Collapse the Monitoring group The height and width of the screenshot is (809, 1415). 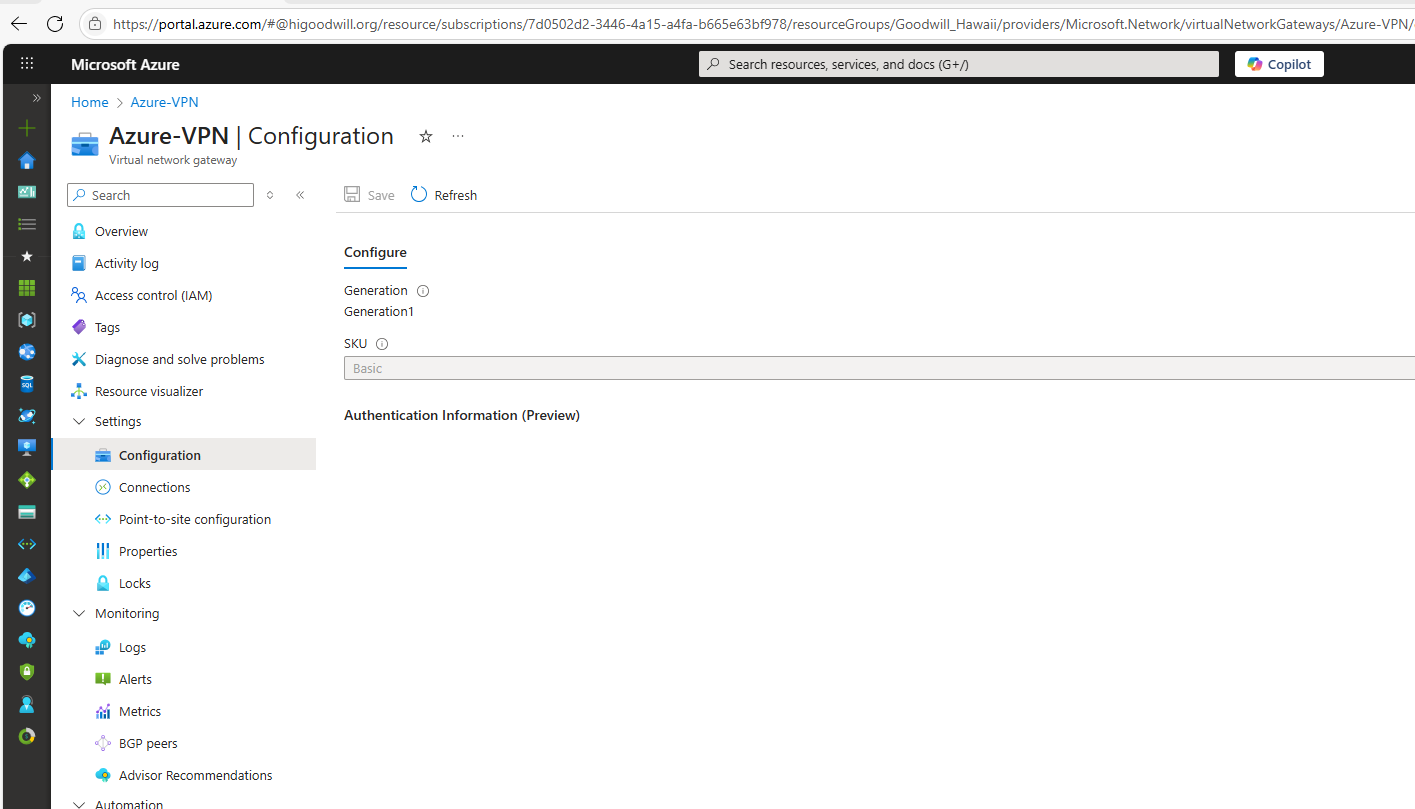click(80, 614)
